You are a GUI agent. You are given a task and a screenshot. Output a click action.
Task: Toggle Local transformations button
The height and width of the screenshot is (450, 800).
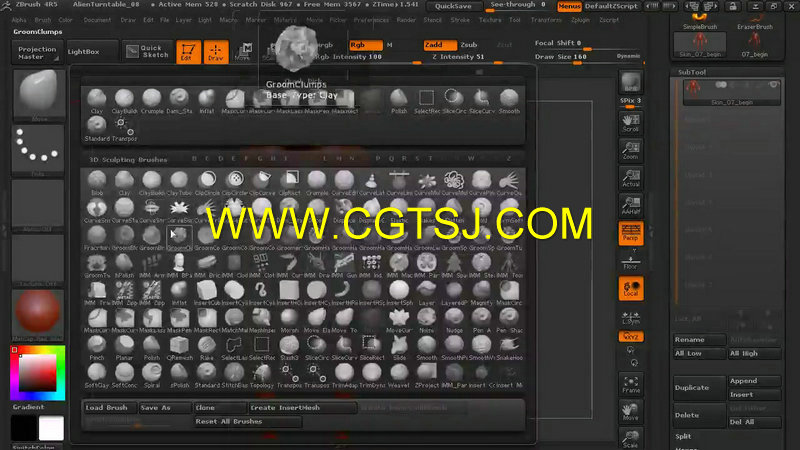pos(631,289)
